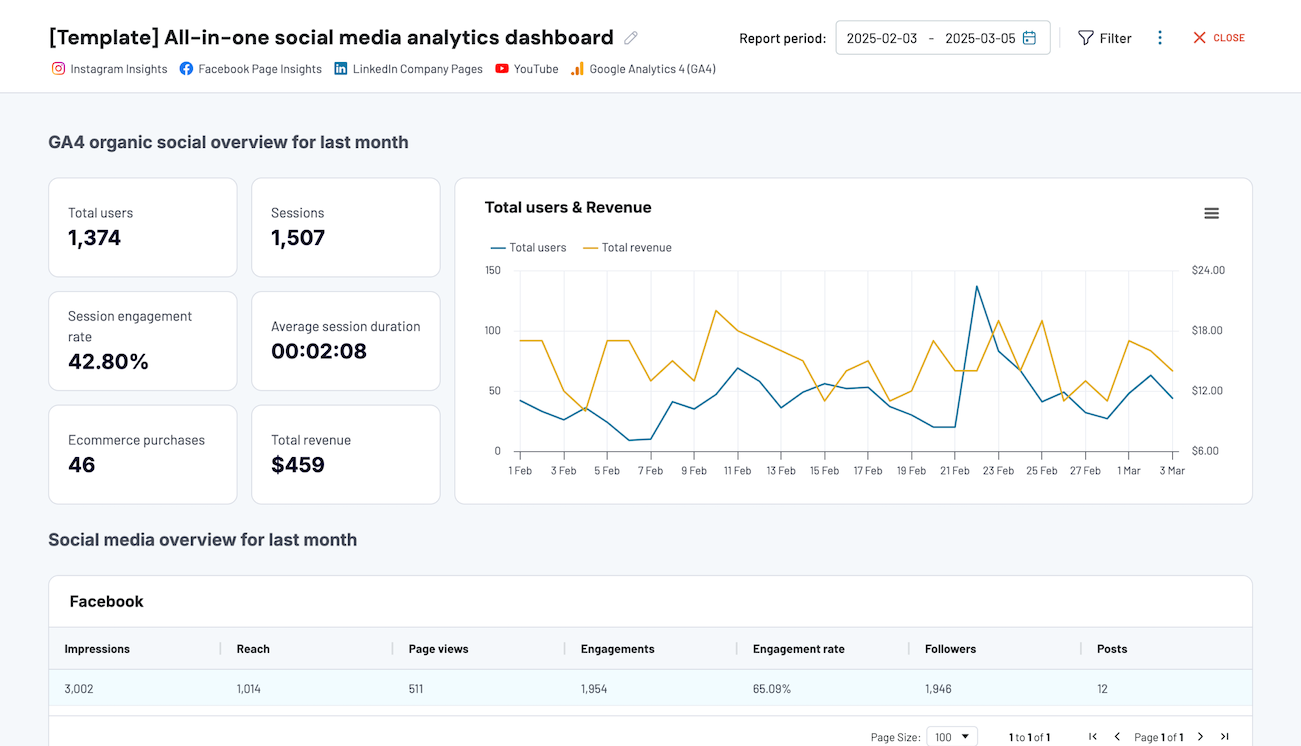Open the Page Size dropdown

(x=951, y=736)
